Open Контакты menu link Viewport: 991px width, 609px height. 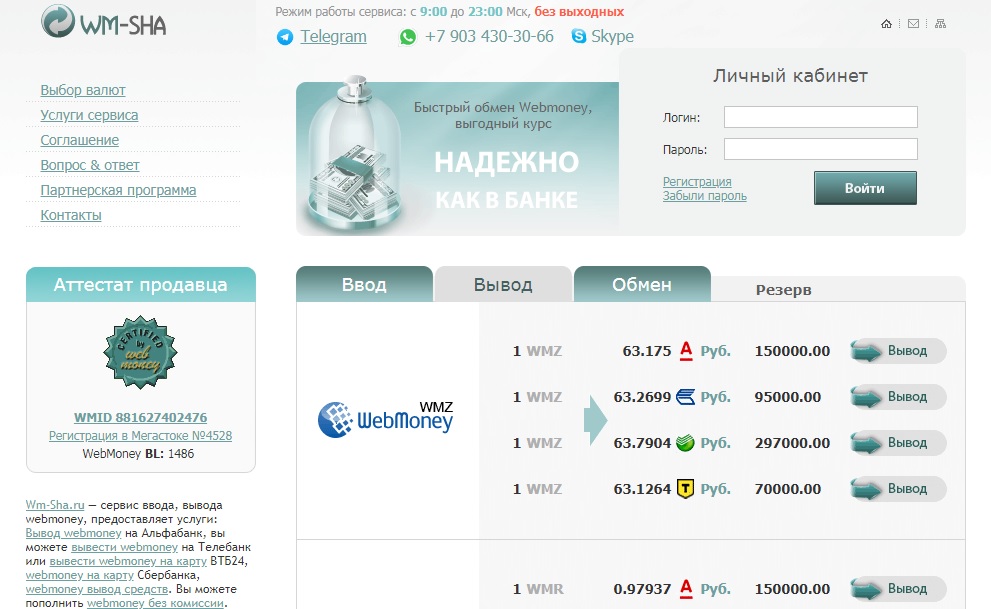coord(71,215)
